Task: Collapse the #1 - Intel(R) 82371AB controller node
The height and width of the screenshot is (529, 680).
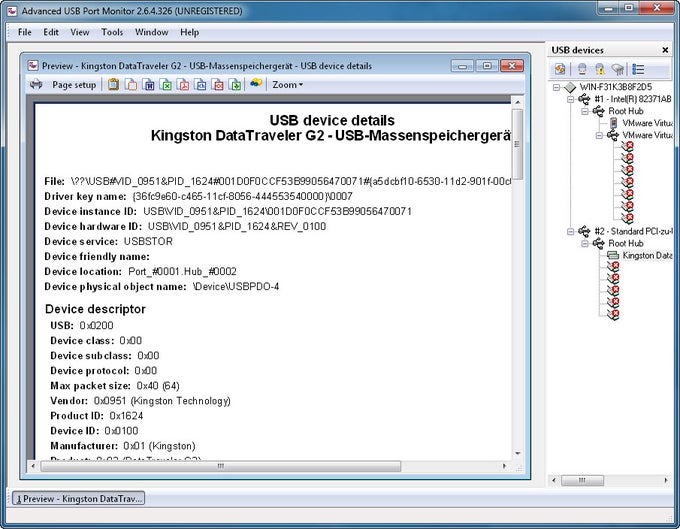Action: click(571, 99)
